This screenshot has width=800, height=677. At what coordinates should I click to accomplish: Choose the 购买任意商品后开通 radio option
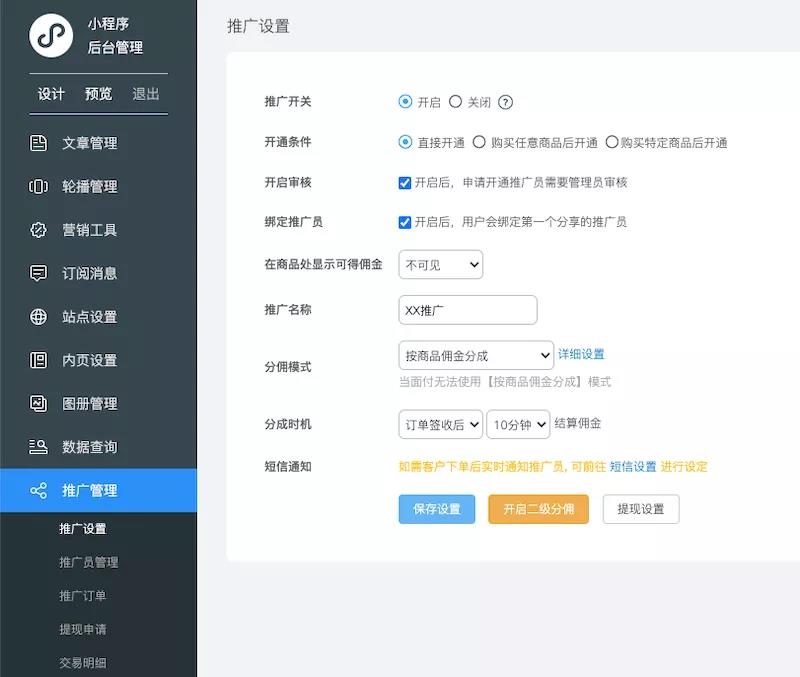click(480, 142)
